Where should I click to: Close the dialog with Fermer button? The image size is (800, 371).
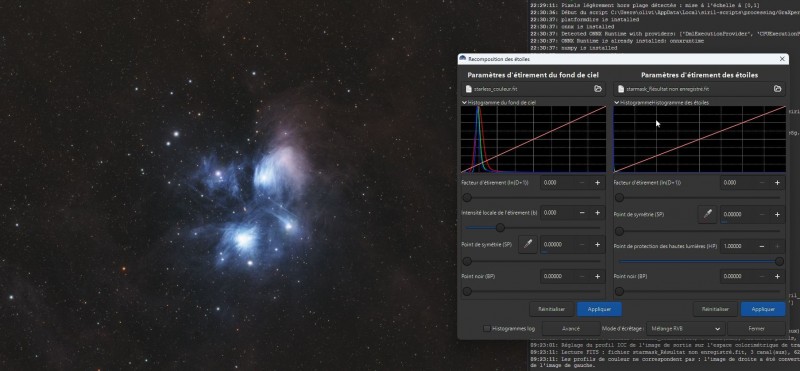(x=756, y=329)
